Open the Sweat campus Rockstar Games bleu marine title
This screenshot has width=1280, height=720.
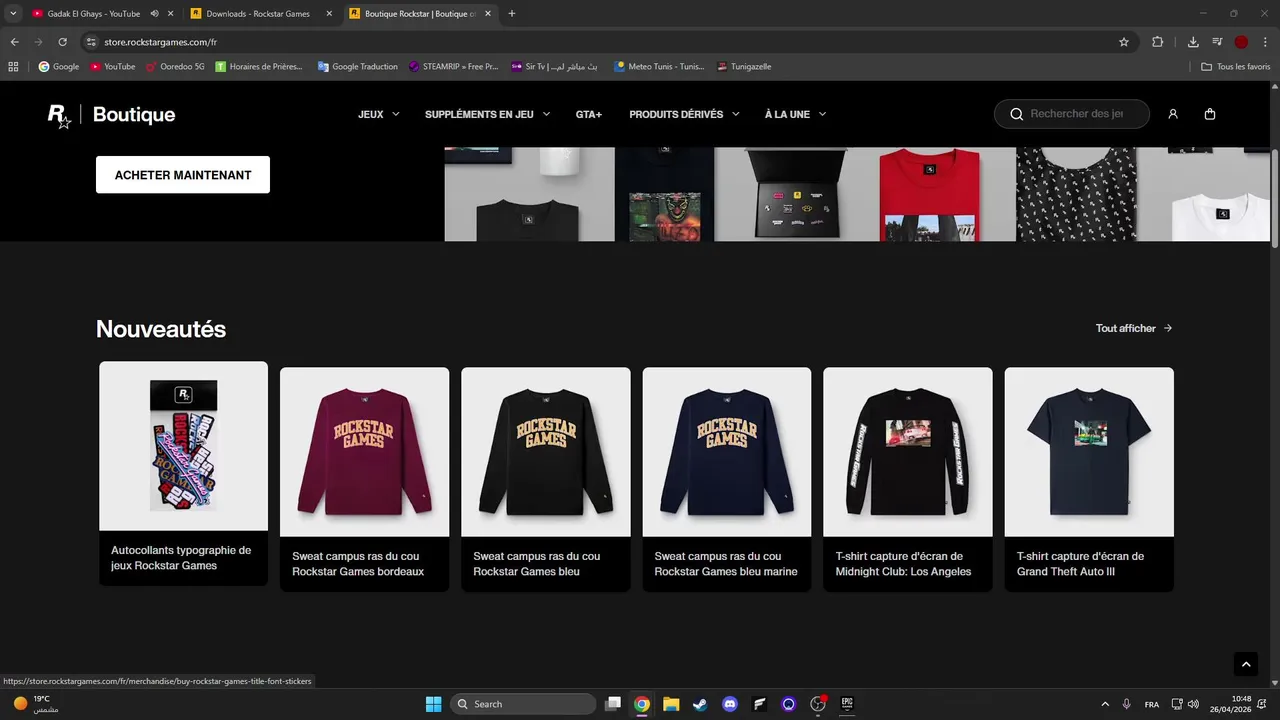click(726, 564)
